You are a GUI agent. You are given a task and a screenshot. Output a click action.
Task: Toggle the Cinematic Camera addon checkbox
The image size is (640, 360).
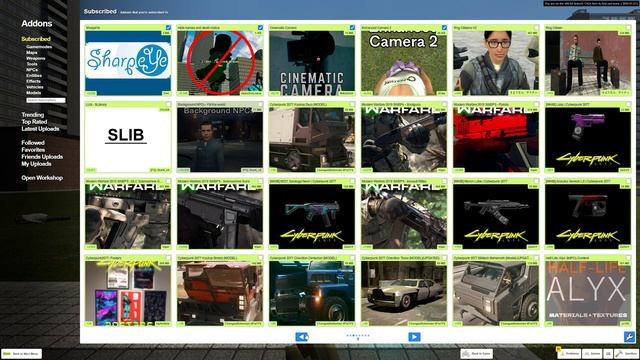click(x=352, y=27)
